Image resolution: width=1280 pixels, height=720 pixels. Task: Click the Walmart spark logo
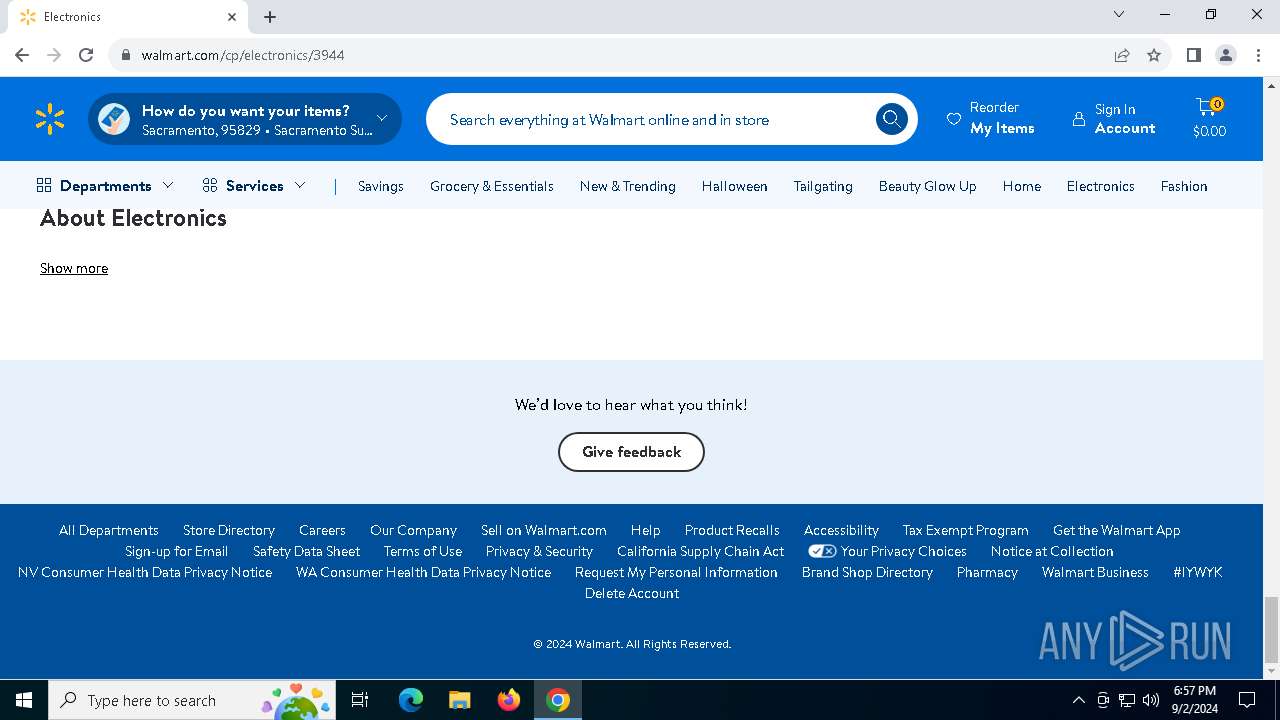tap(49, 119)
